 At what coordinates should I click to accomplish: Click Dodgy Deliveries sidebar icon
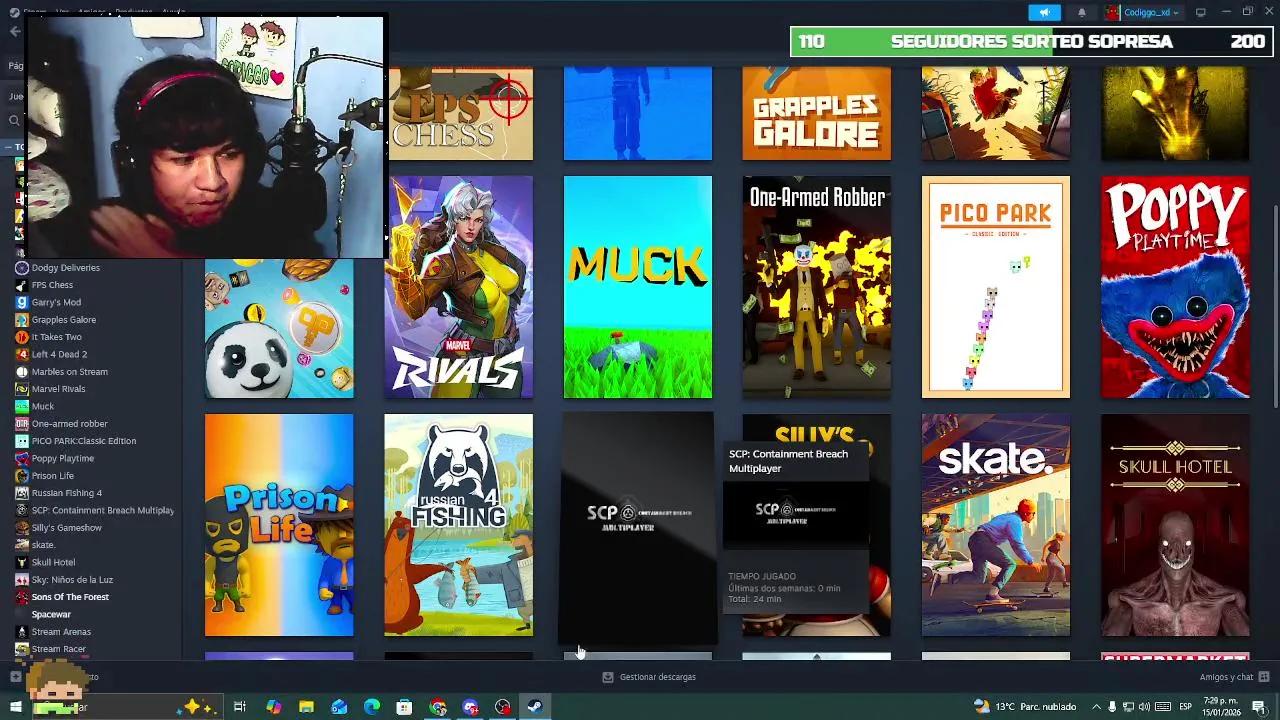22,268
